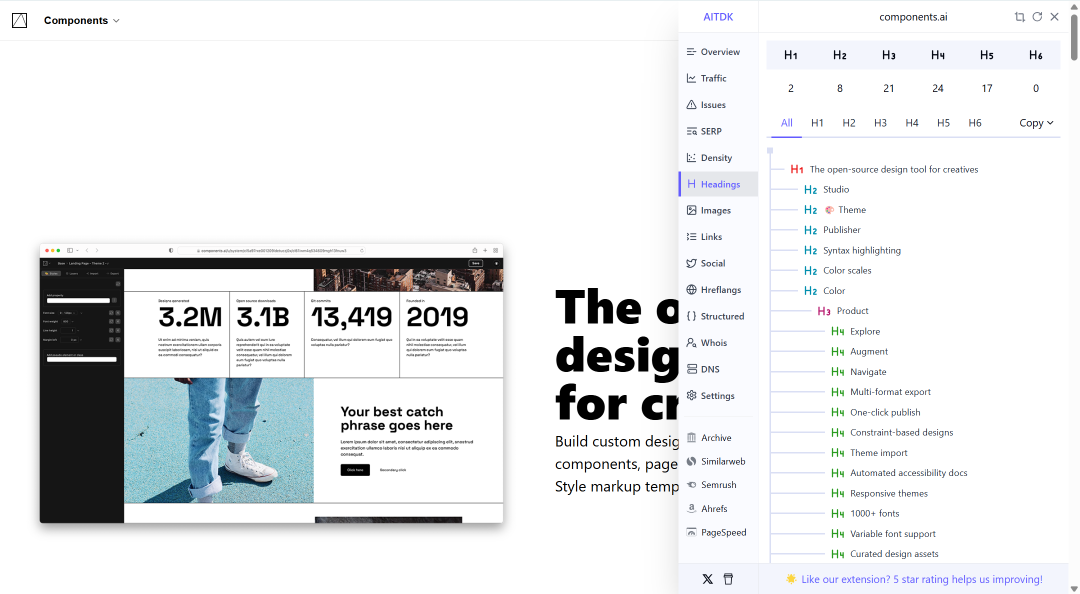Screen dimensions: 1080x594
Task: Click the Similarweb icon
Action: [692, 461]
